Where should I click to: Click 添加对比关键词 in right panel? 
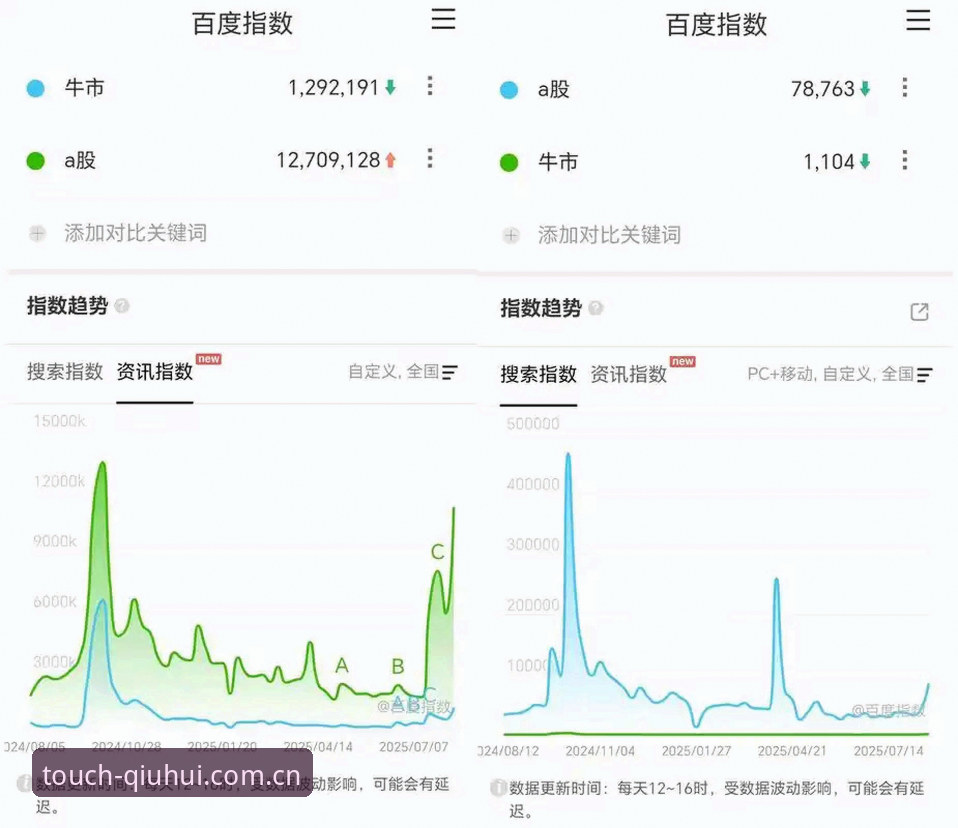609,235
